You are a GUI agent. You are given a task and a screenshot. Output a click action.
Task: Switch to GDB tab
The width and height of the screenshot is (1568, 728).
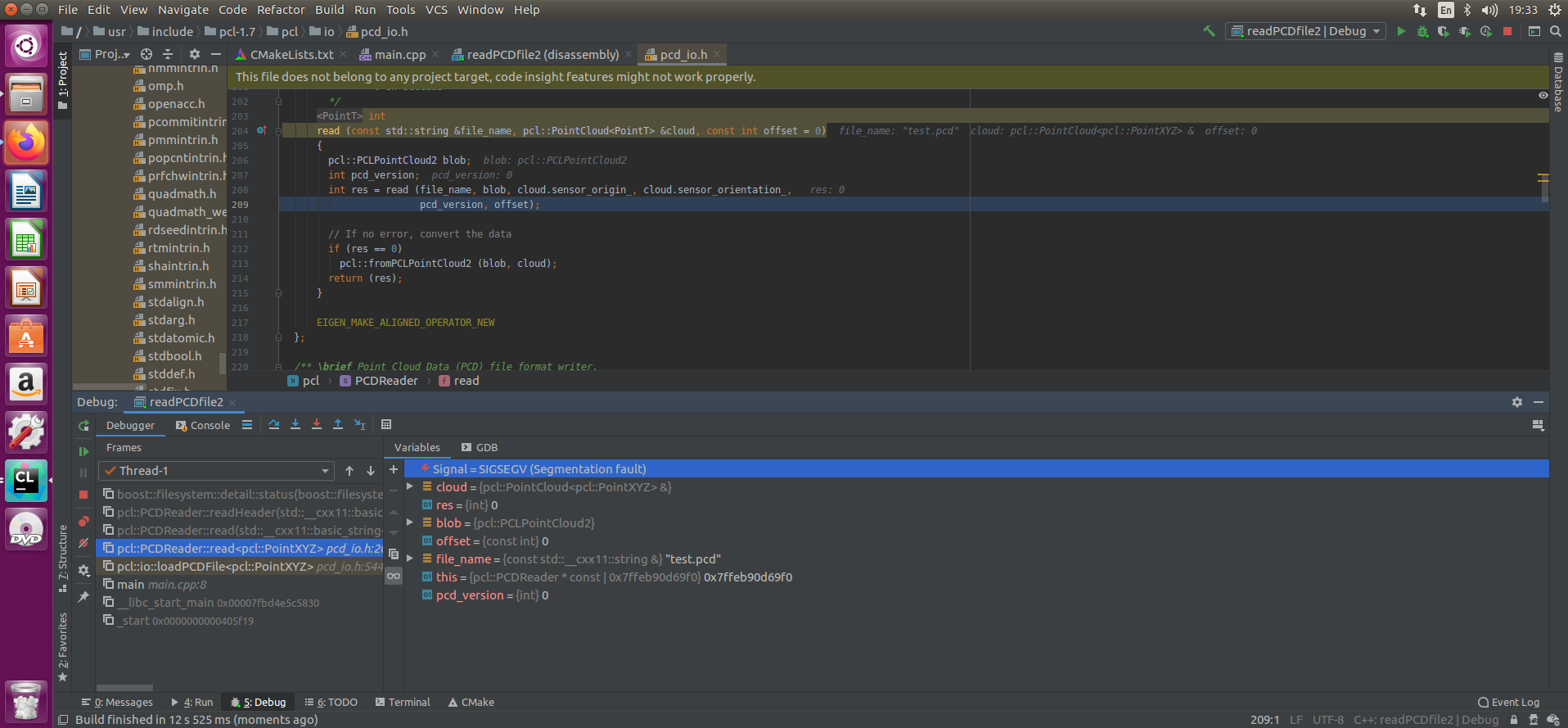click(480, 447)
